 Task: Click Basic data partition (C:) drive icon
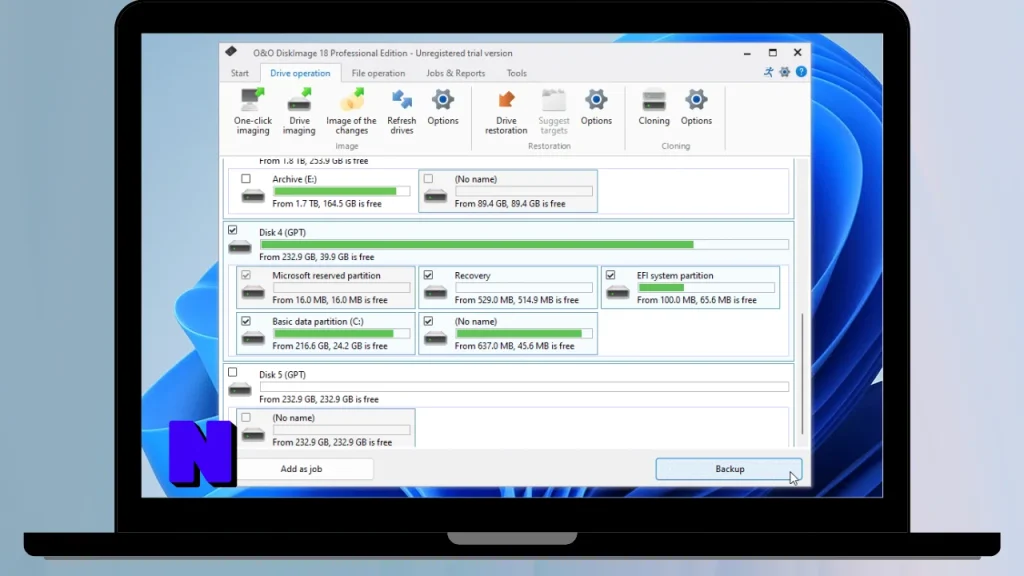point(253,337)
